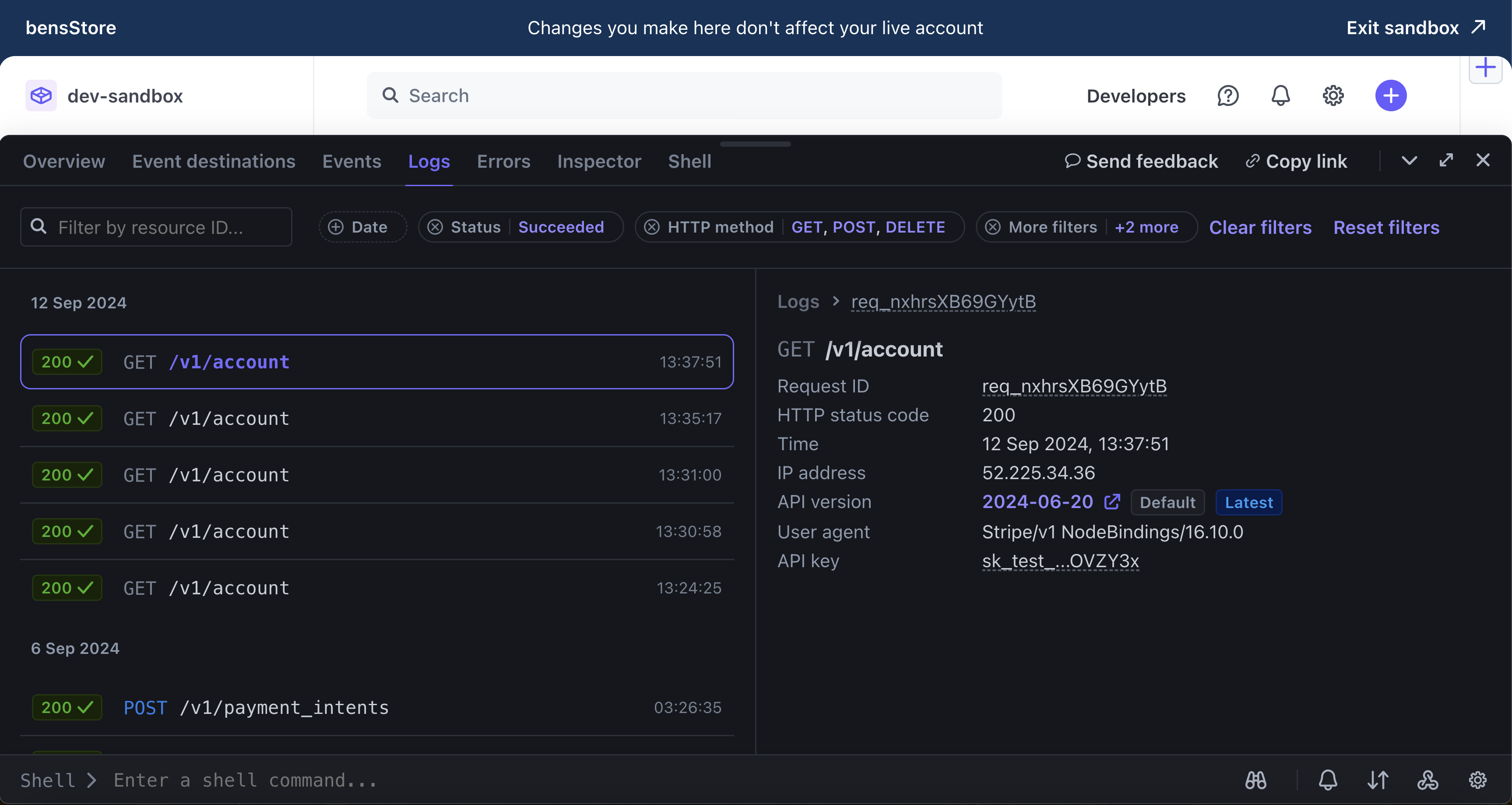
Task: Switch to the Overview tab
Action: 64,161
